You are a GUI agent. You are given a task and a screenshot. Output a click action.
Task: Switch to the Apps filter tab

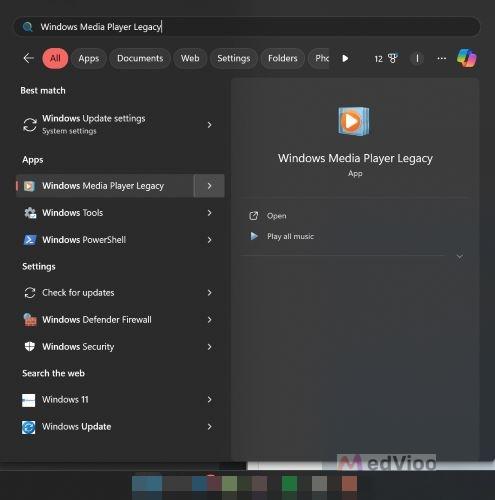(x=89, y=58)
